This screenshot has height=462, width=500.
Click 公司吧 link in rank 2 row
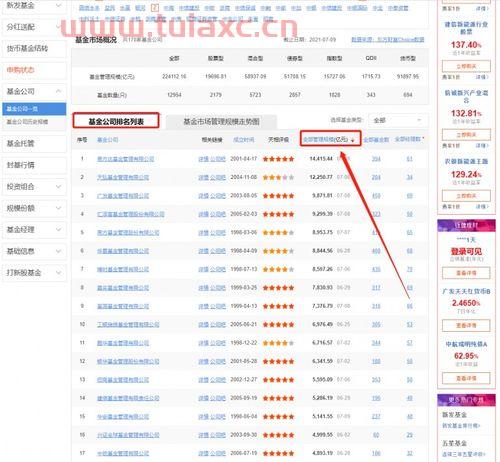coord(218,177)
